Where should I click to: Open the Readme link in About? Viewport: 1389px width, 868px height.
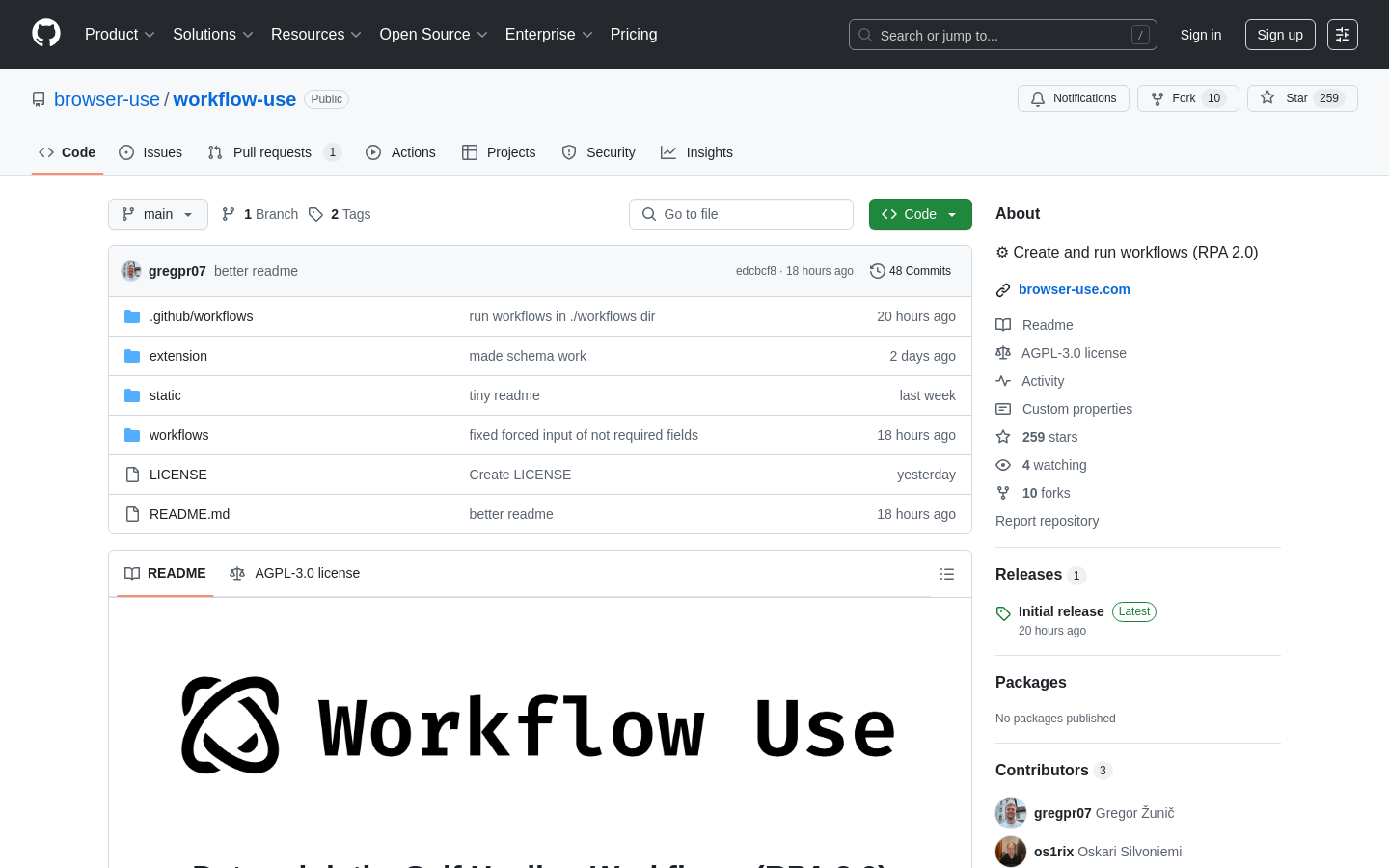[x=1035, y=325]
